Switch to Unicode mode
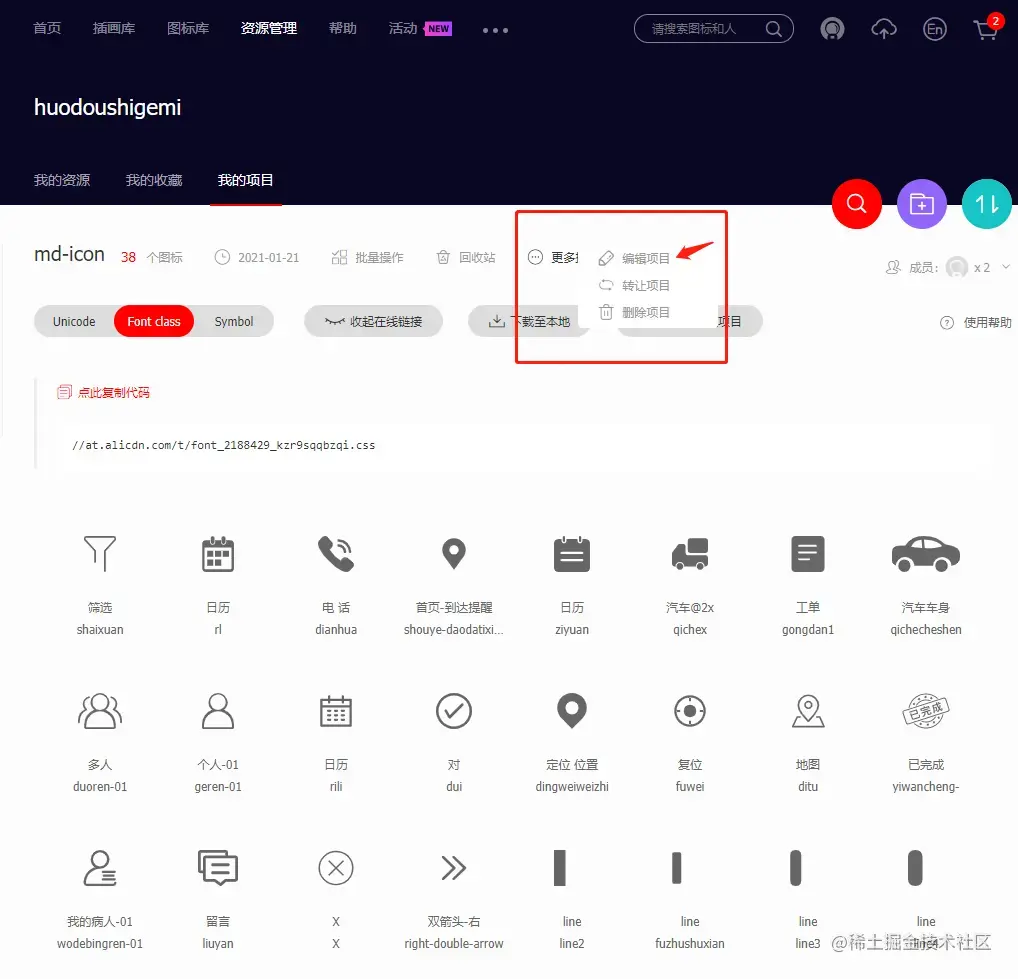Image resolution: width=1018 pixels, height=979 pixels. tap(74, 321)
